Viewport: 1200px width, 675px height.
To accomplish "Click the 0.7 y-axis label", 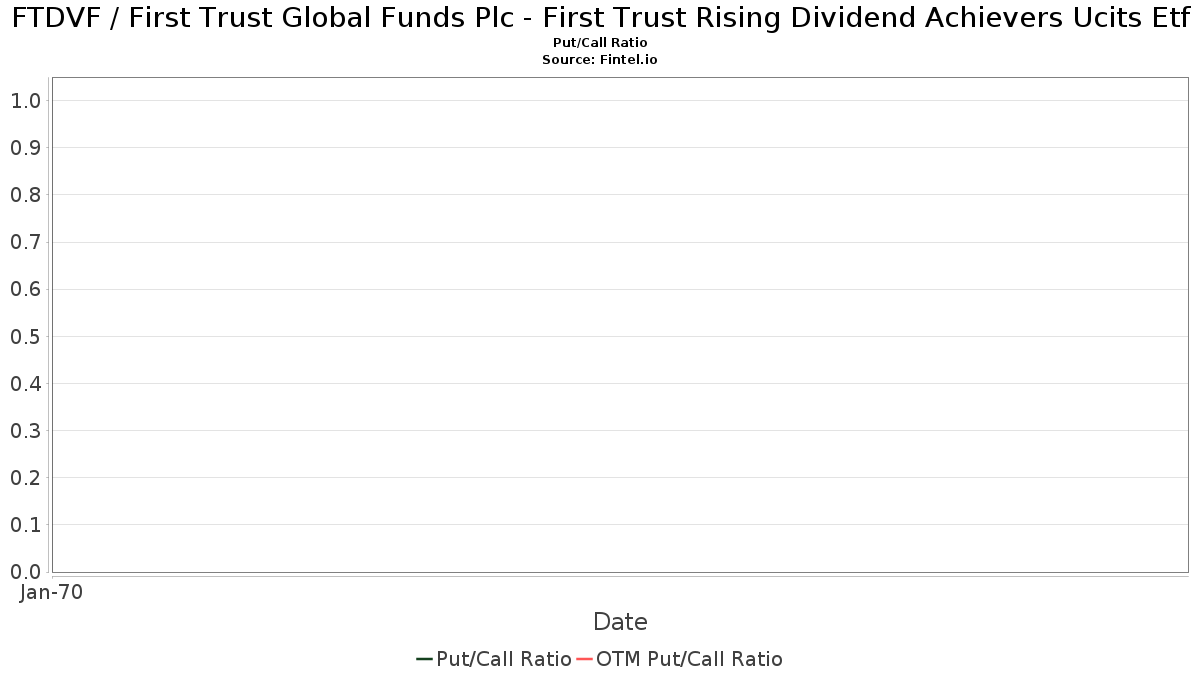I will coord(25,242).
